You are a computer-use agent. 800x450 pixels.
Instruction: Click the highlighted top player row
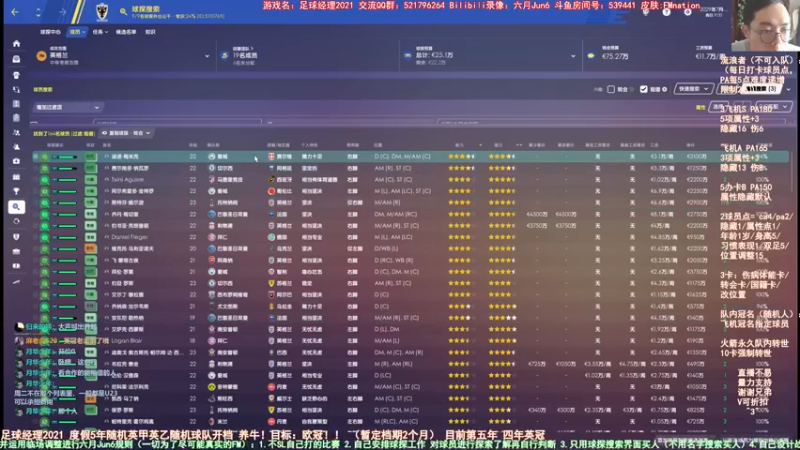point(411,157)
